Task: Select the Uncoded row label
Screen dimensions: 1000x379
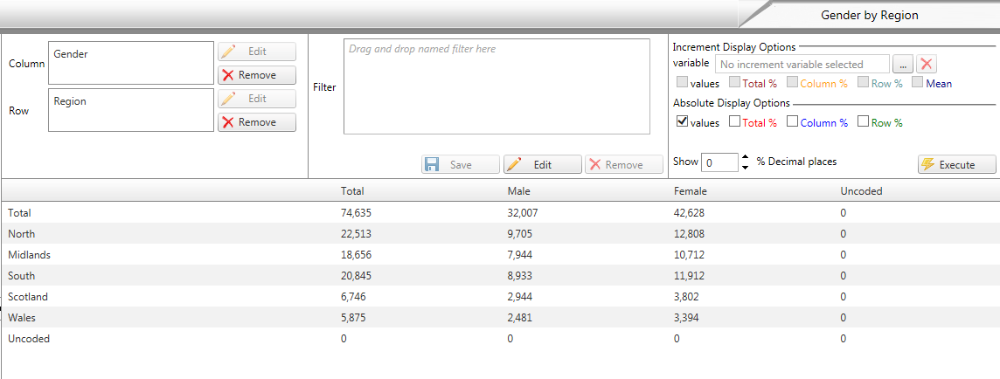Action: click(29, 339)
